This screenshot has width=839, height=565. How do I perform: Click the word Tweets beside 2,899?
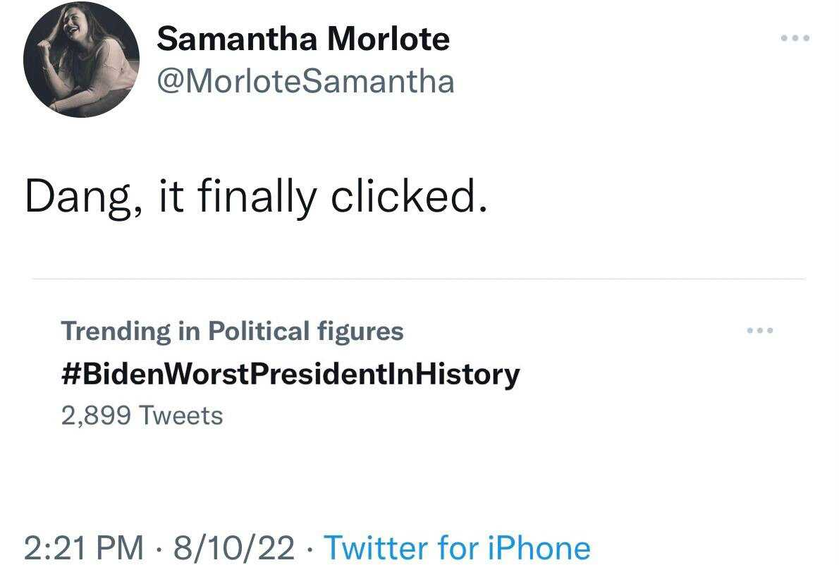(x=181, y=415)
